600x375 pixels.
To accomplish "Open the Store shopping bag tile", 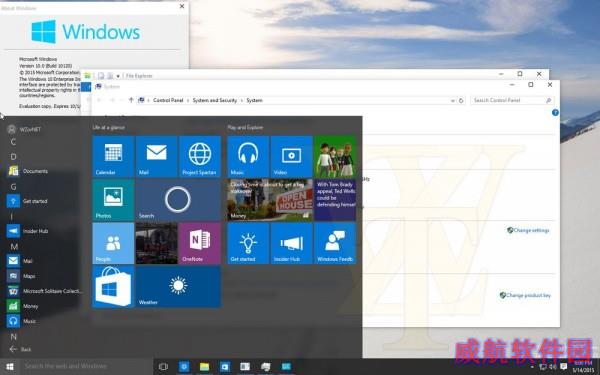I will pos(113,287).
